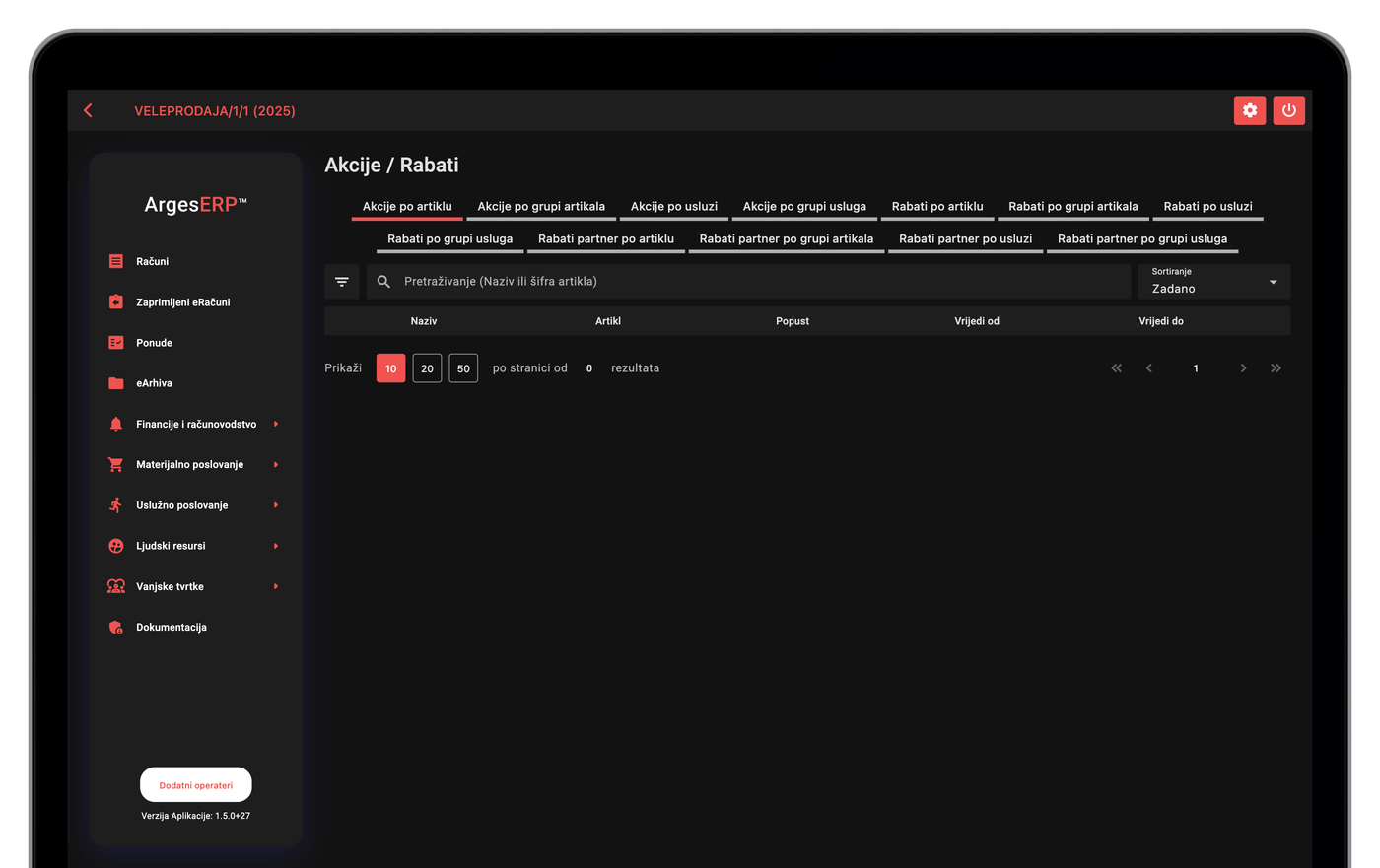This screenshot has height=868, width=1380.
Task: Click the VELEPRODAJA/1/1 (2025) title
Action: [215, 111]
